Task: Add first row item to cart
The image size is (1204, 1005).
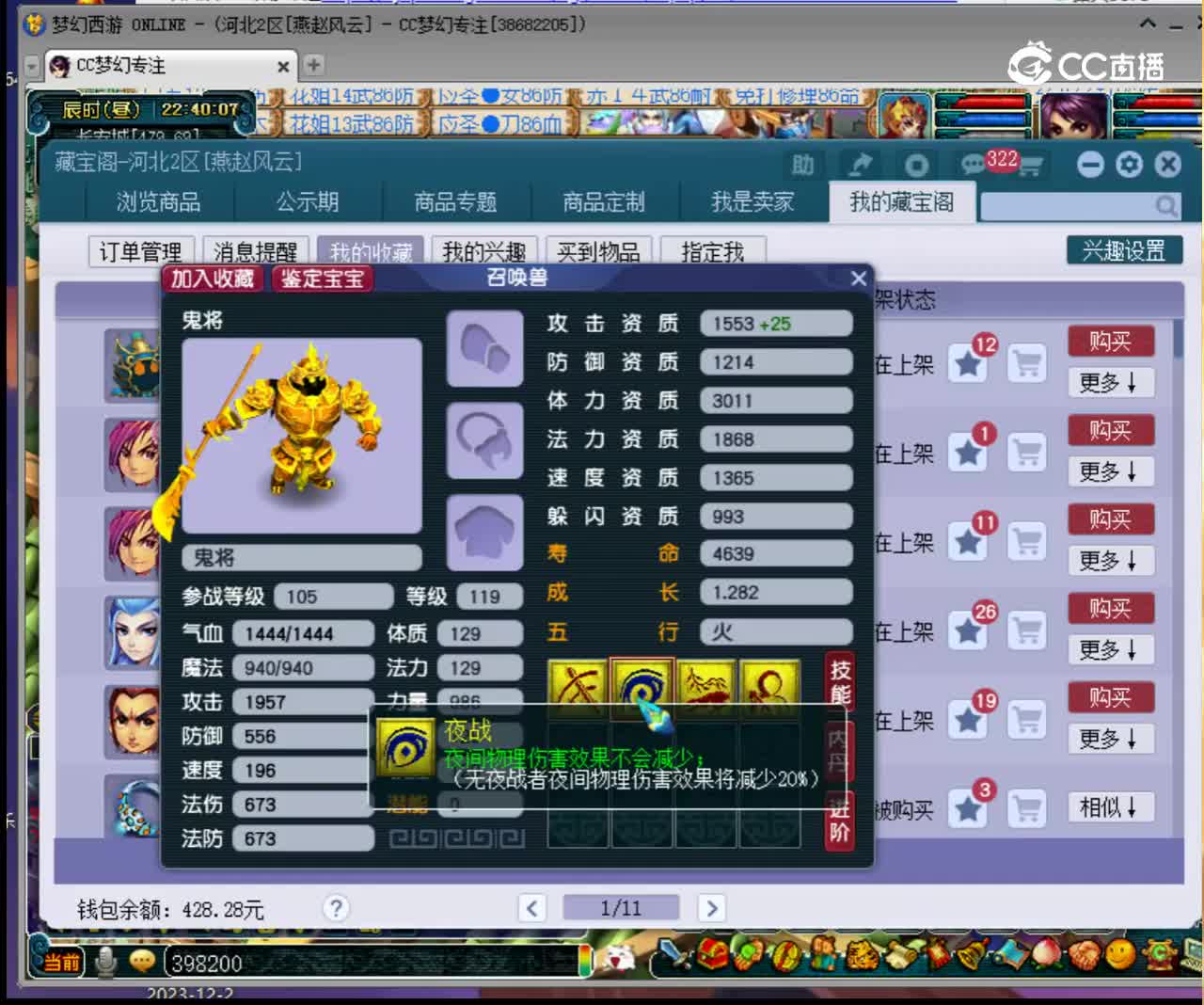Action: pos(1027,363)
